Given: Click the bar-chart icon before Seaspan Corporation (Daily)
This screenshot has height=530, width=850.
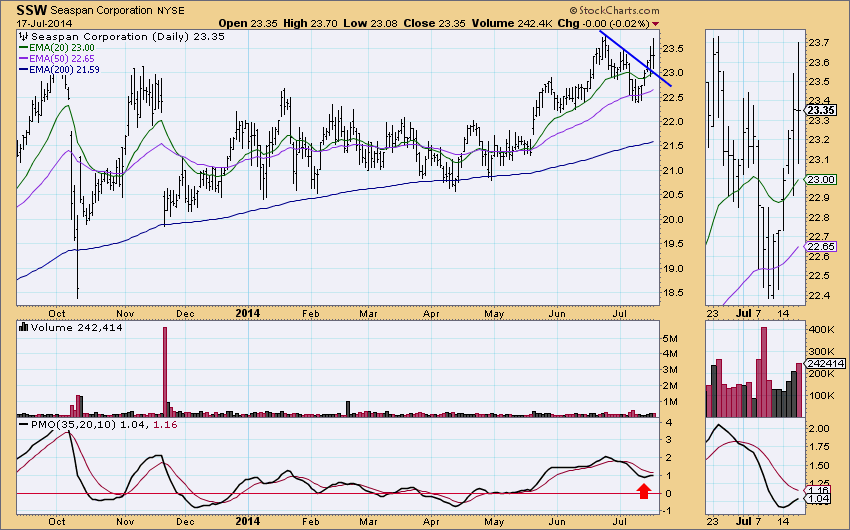Looking at the screenshot, I should pyautogui.click(x=23, y=36).
